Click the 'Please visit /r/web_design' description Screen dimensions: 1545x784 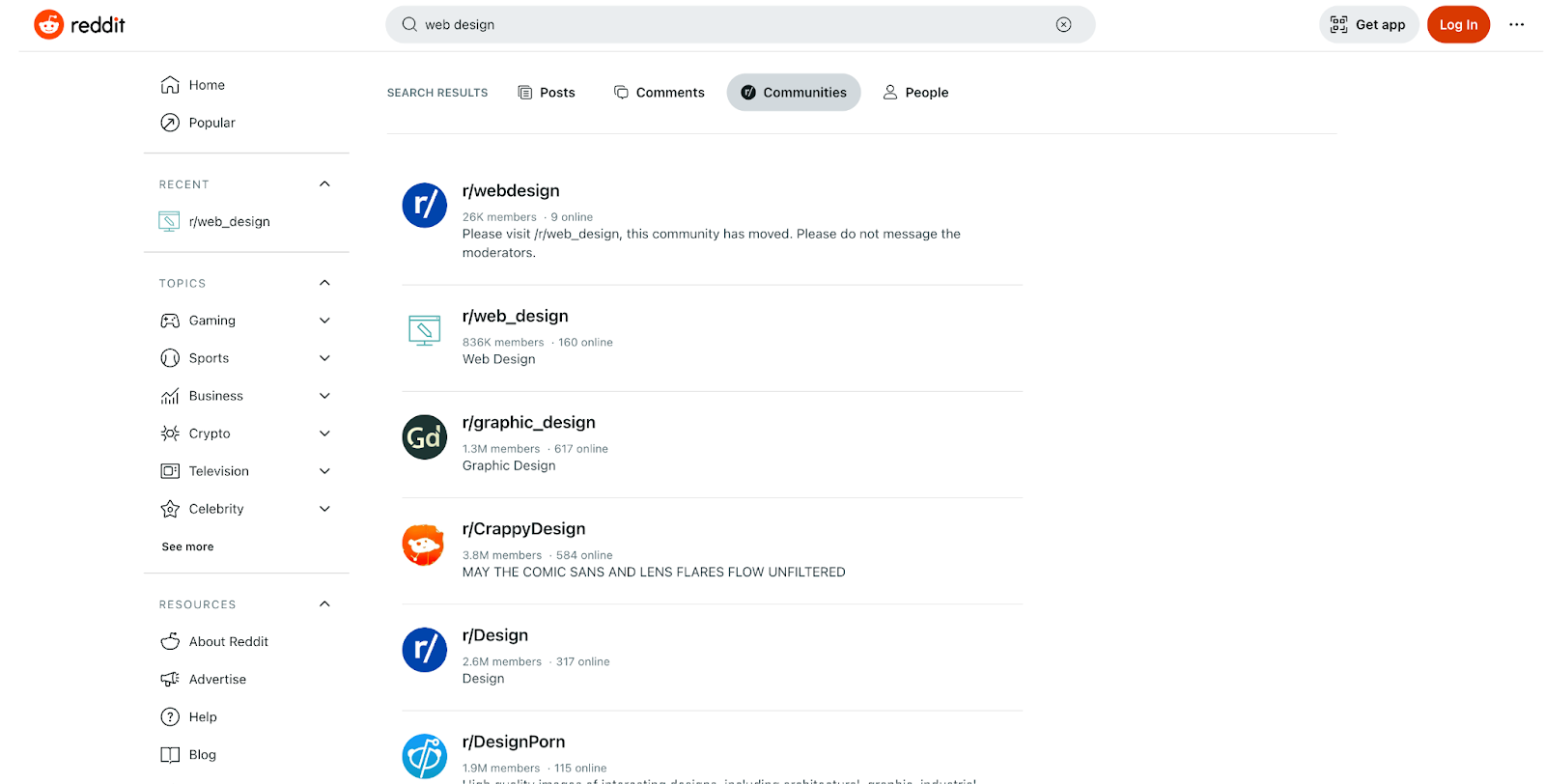point(712,243)
